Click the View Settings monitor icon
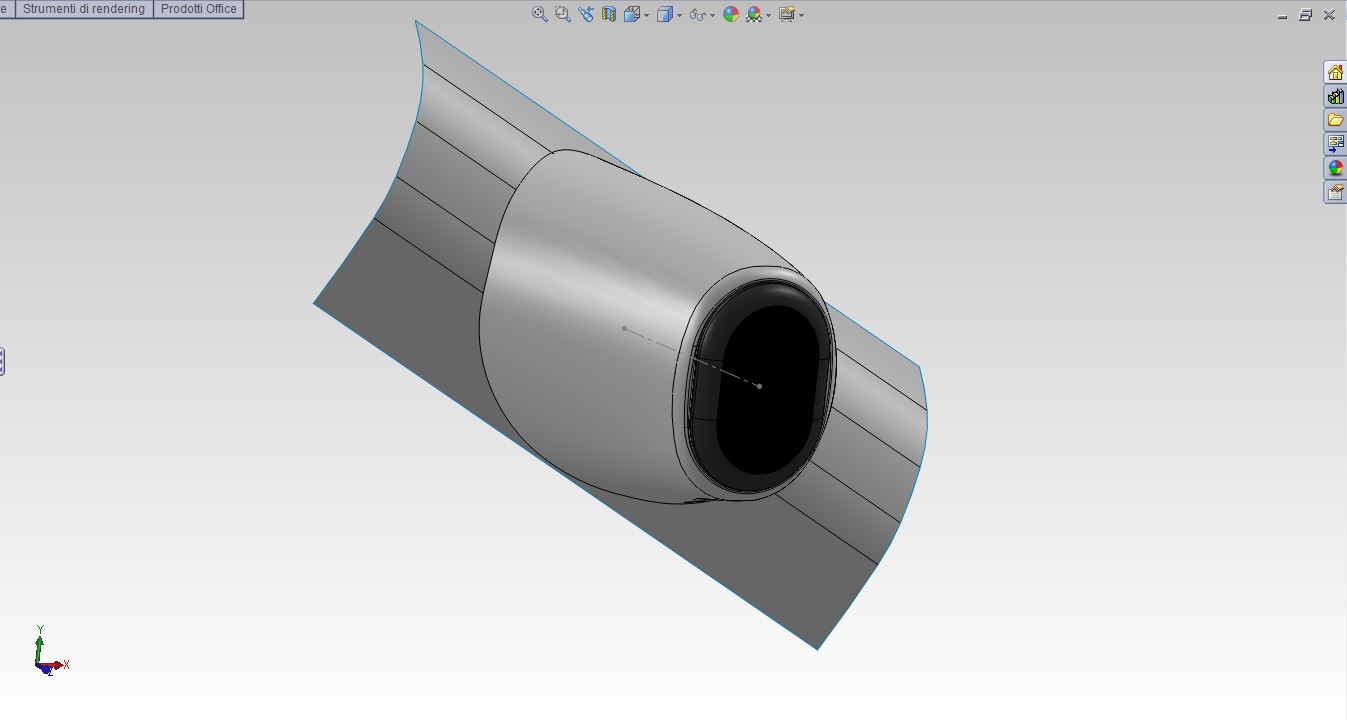This screenshot has width=1347, height=720. (x=787, y=14)
